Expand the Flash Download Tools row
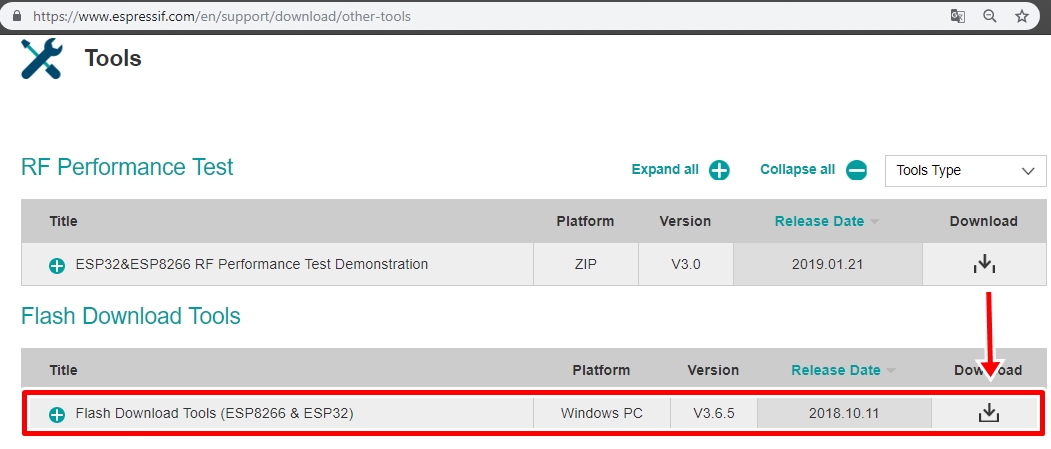1051x449 pixels. click(57, 414)
